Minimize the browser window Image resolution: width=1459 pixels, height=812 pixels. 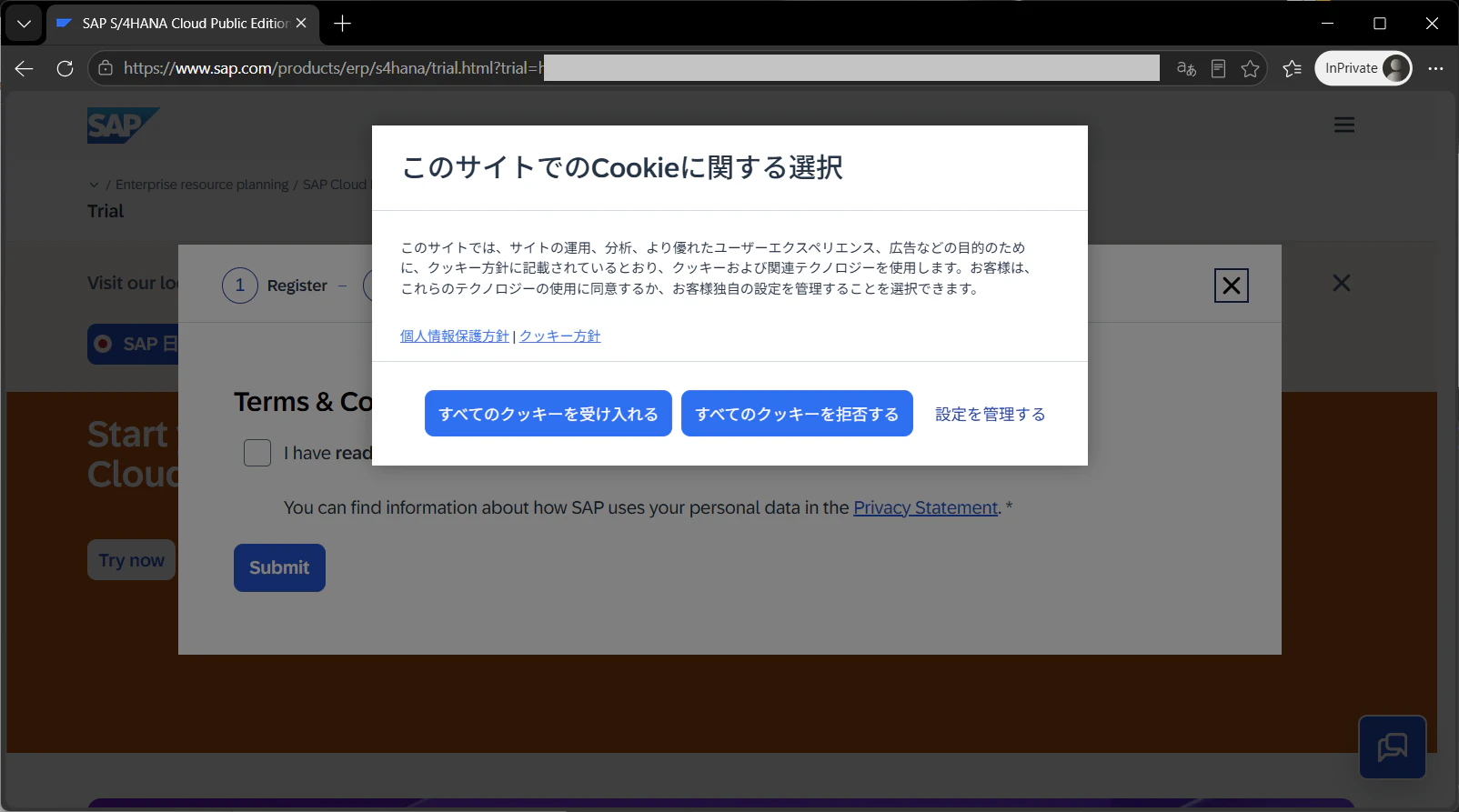[x=1328, y=24]
